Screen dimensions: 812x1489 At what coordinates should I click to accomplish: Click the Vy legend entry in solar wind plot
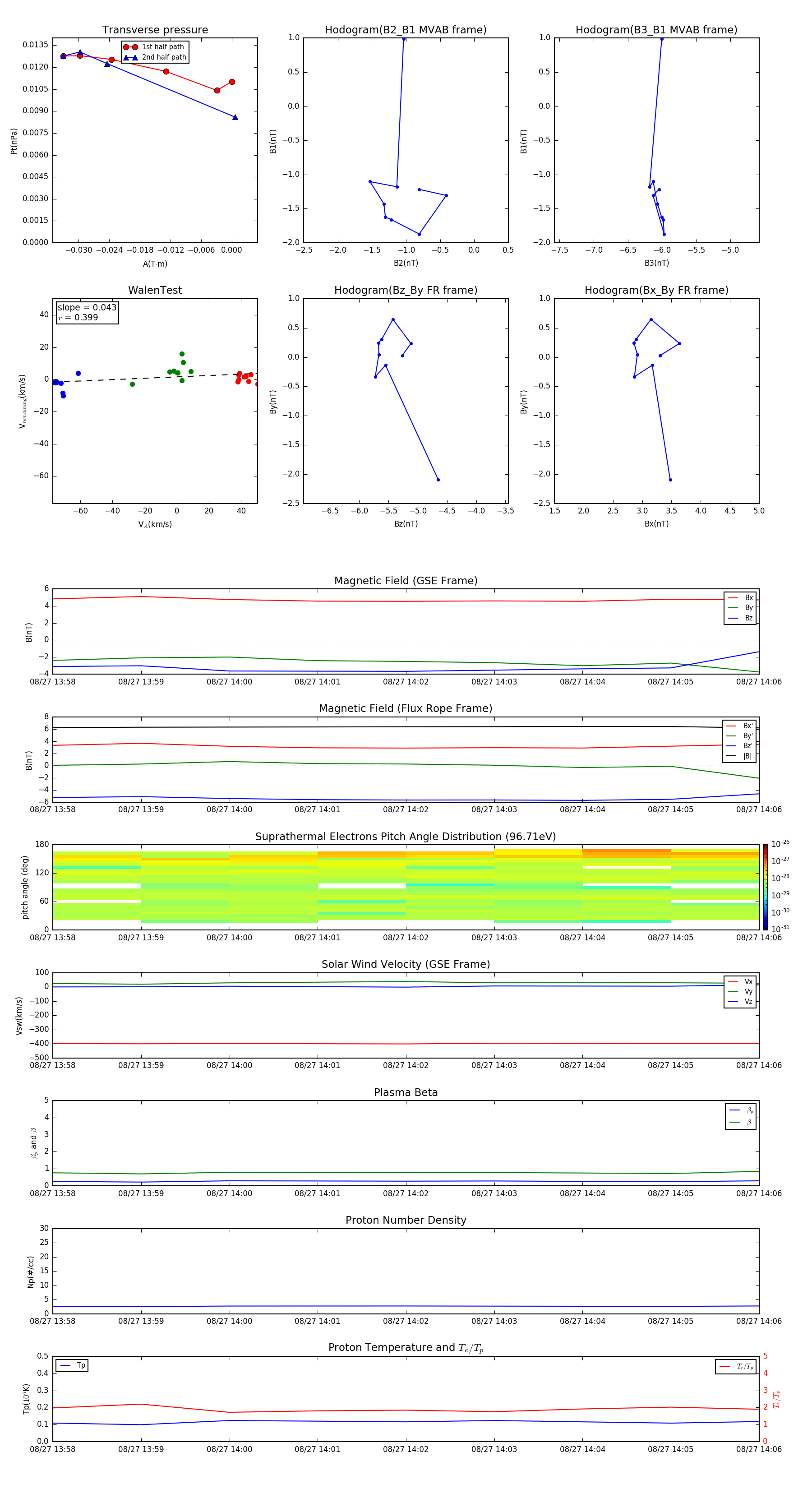pyautogui.click(x=740, y=991)
